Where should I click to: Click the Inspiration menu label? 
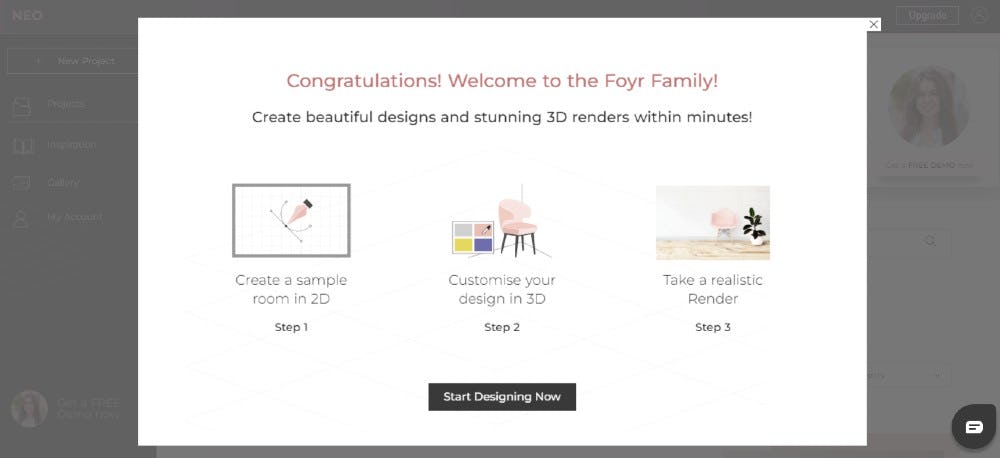tap(71, 145)
